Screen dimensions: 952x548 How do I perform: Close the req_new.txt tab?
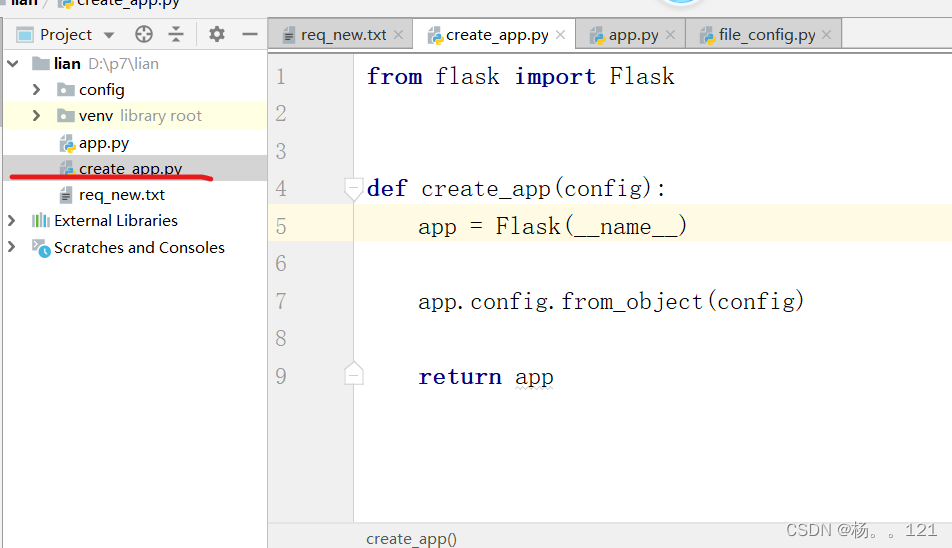pyautogui.click(x=398, y=35)
